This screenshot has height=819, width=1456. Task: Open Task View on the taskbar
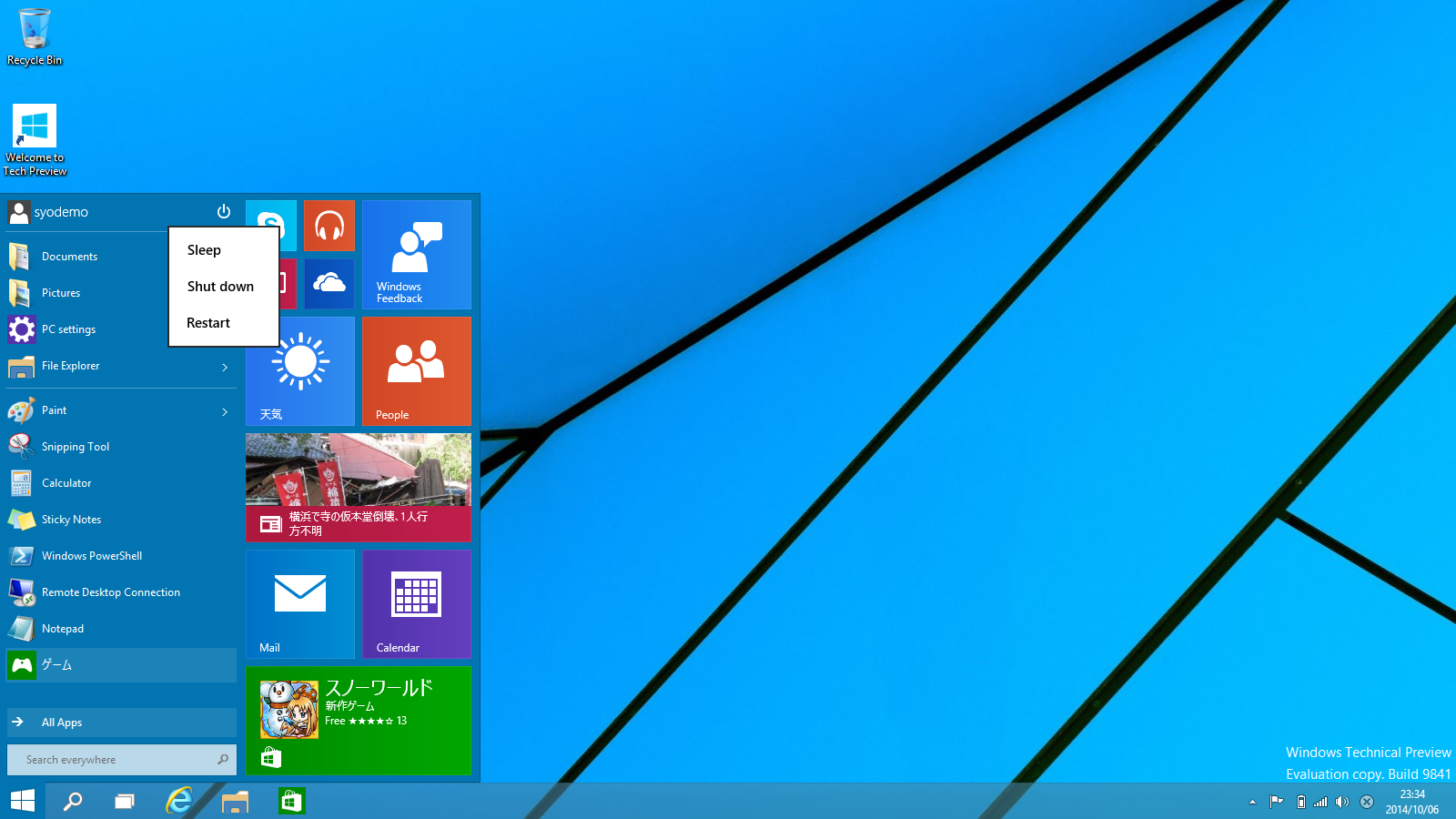coord(125,801)
